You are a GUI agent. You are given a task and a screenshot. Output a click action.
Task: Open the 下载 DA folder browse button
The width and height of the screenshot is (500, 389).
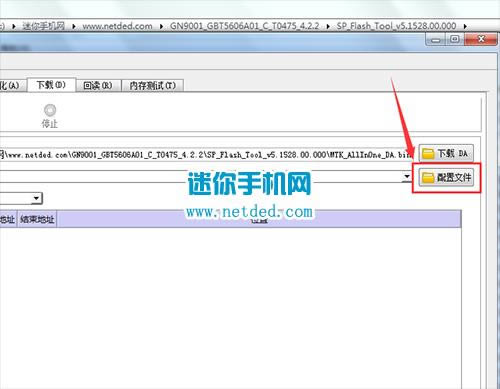pos(446,153)
